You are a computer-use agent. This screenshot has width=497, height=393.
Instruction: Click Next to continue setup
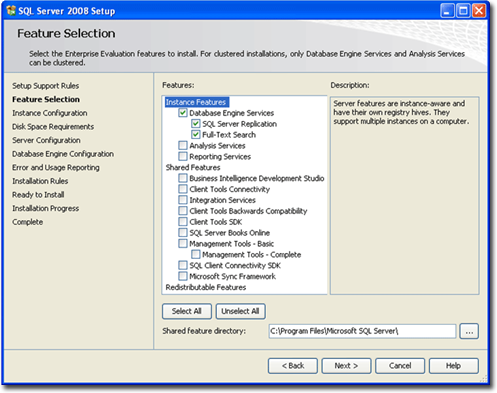346,366
